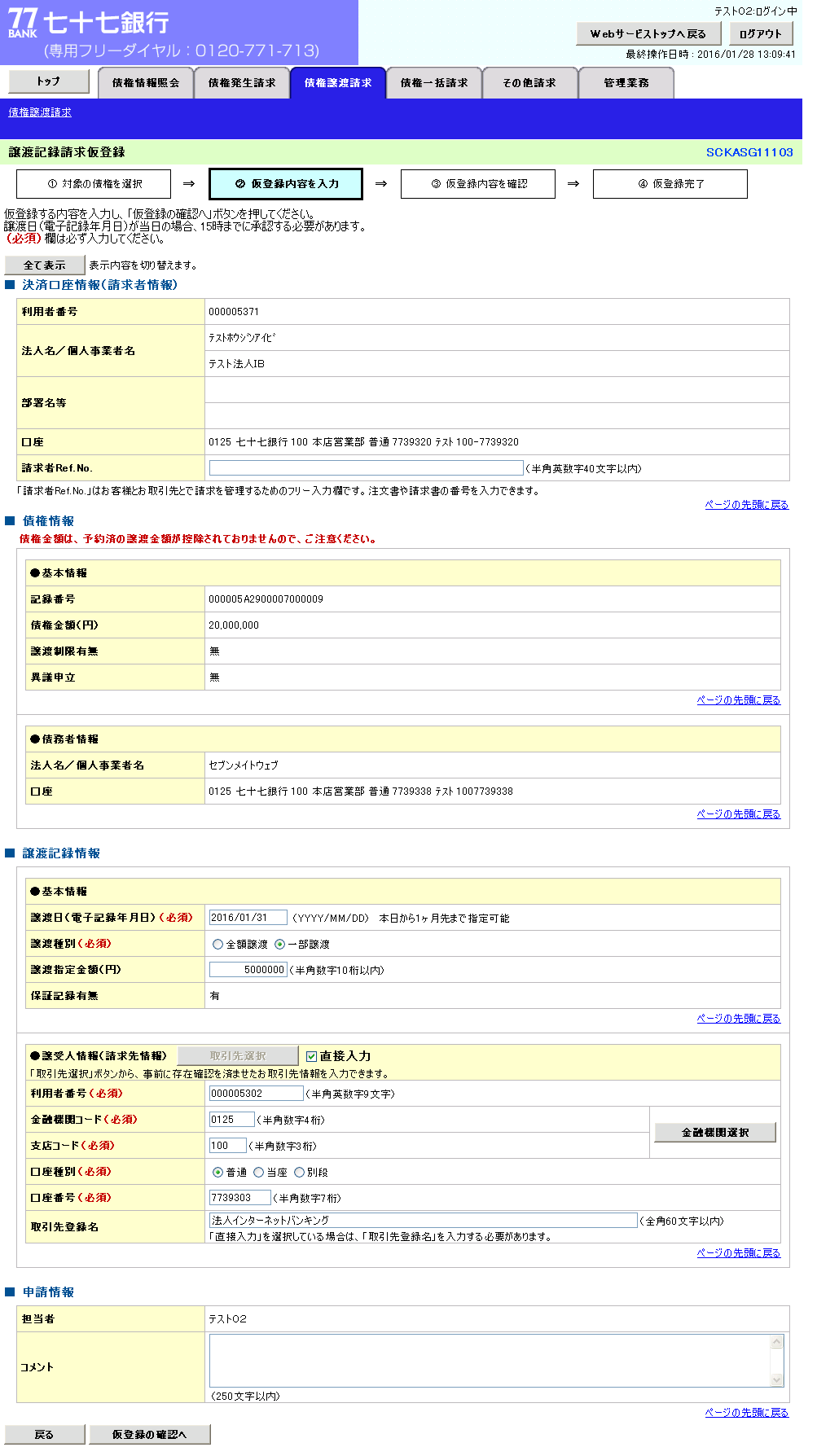Click the disabled 取引先選択 button
Viewport: 817px width, 1456px height.
238,1056
